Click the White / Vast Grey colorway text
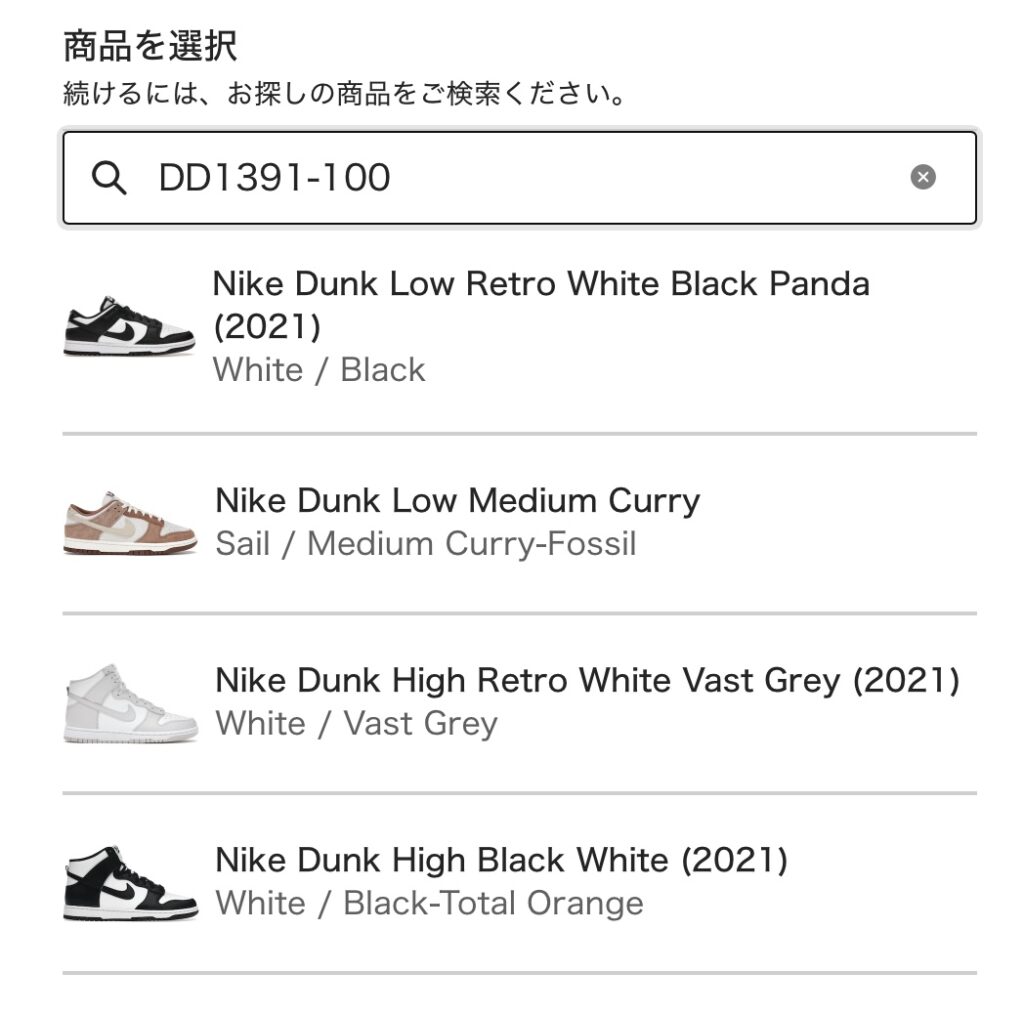This screenshot has height=1014, width=1024. (357, 723)
